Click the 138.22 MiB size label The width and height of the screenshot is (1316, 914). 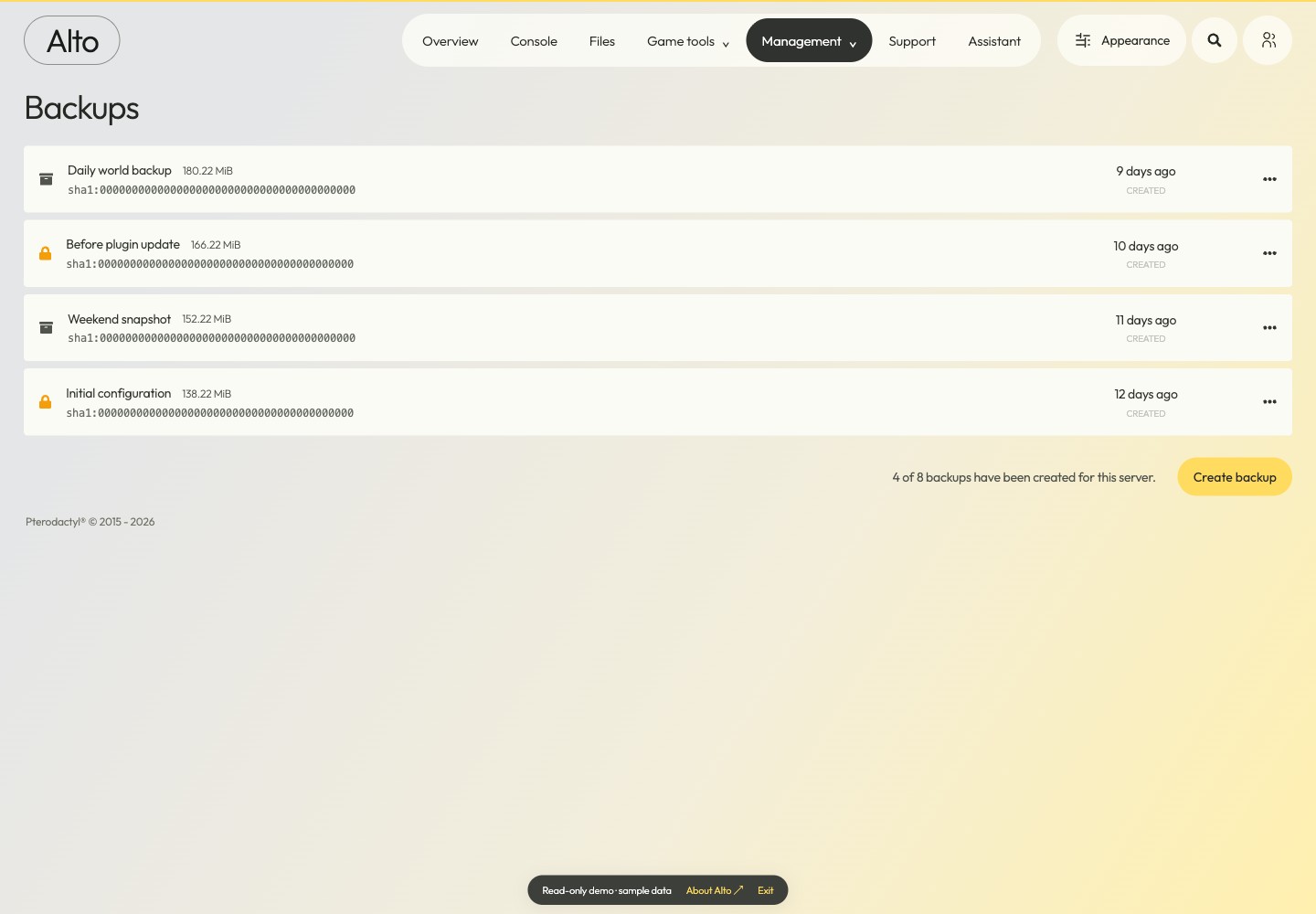[207, 394]
